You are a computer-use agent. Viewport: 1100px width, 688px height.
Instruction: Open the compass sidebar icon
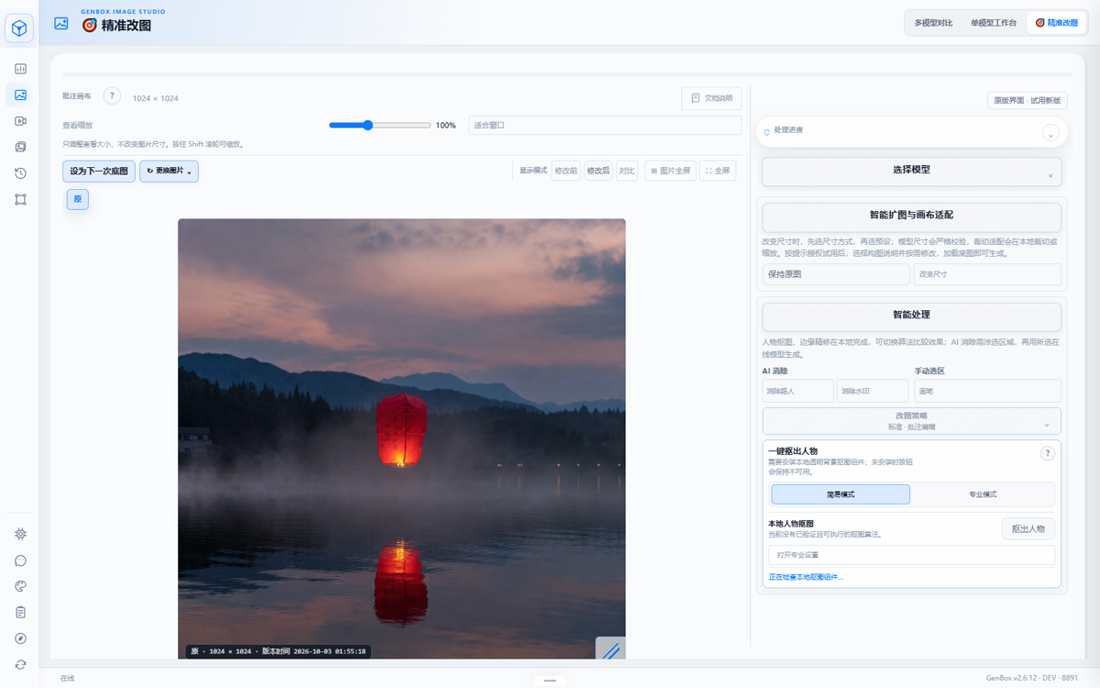tap(20, 638)
